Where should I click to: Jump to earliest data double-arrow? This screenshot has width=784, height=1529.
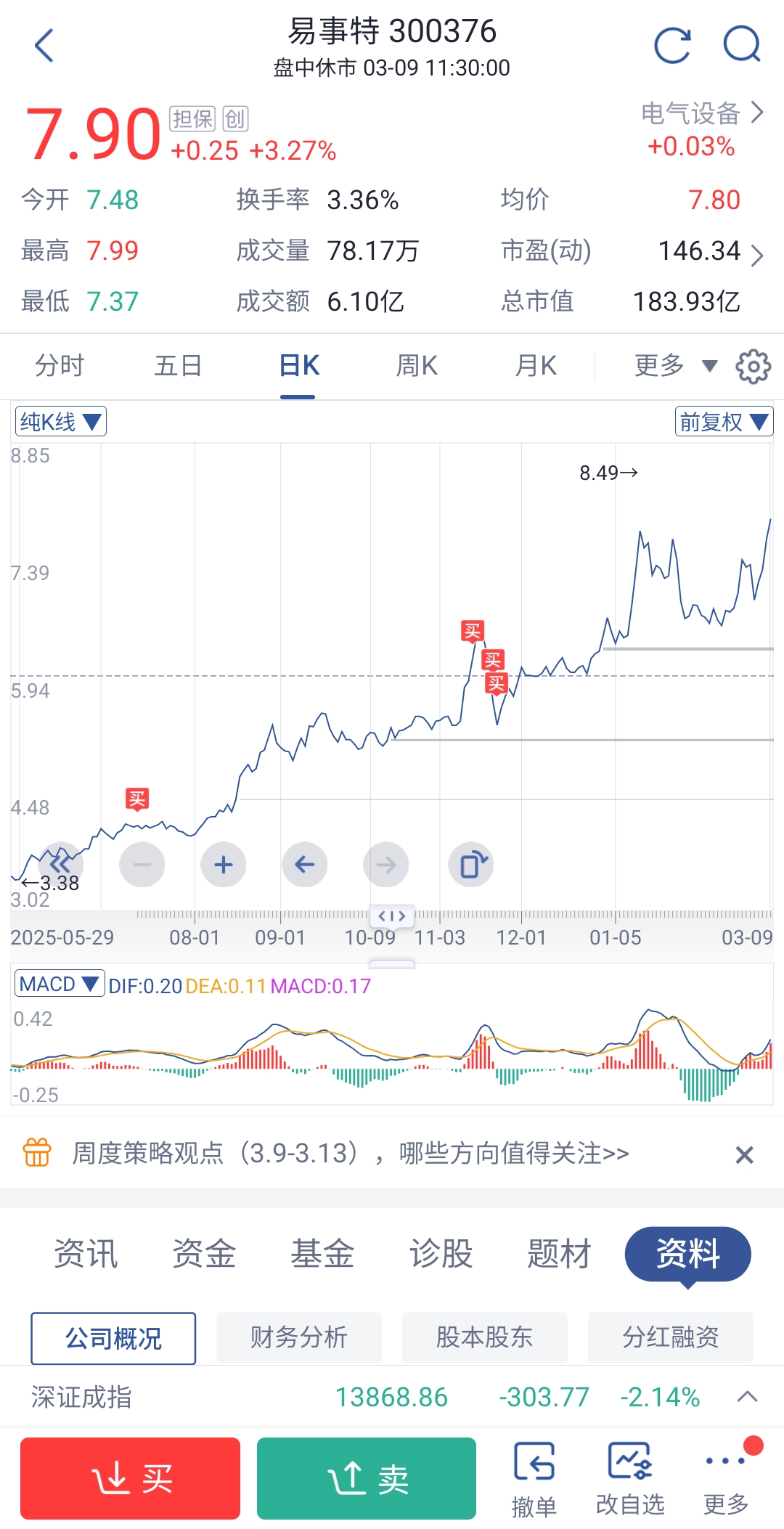(61, 863)
